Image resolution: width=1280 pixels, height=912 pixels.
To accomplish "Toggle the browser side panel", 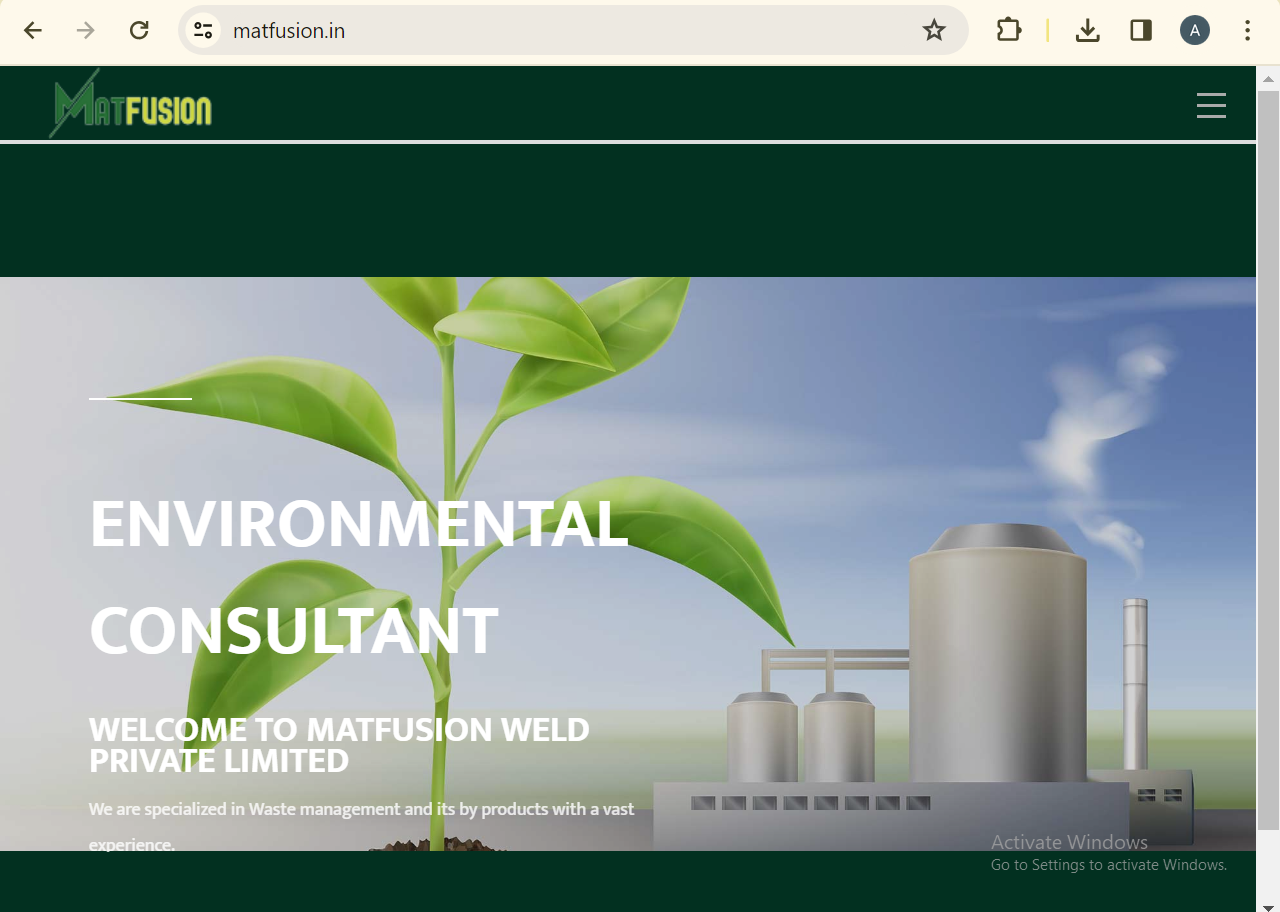I will [1141, 30].
